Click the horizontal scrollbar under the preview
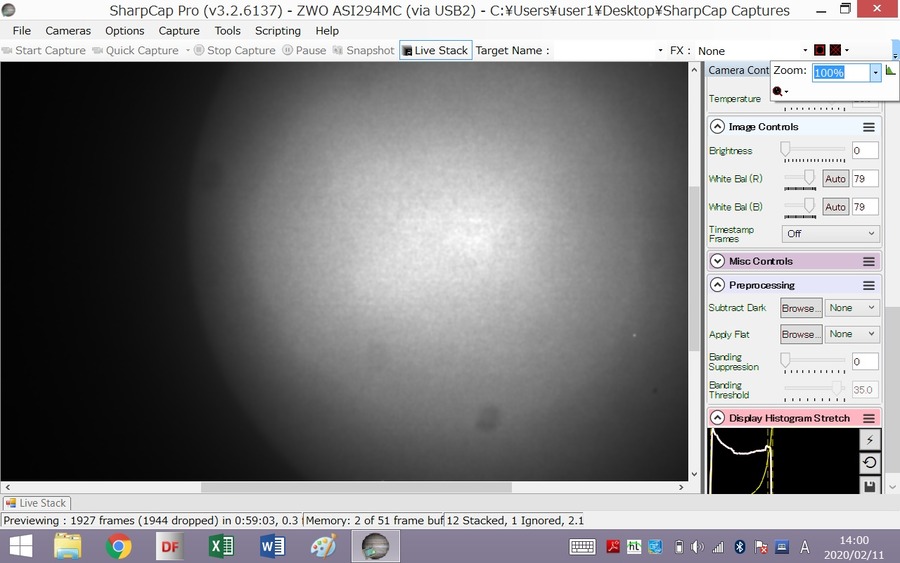This screenshot has height=563, width=900. [x=356, y=487]
